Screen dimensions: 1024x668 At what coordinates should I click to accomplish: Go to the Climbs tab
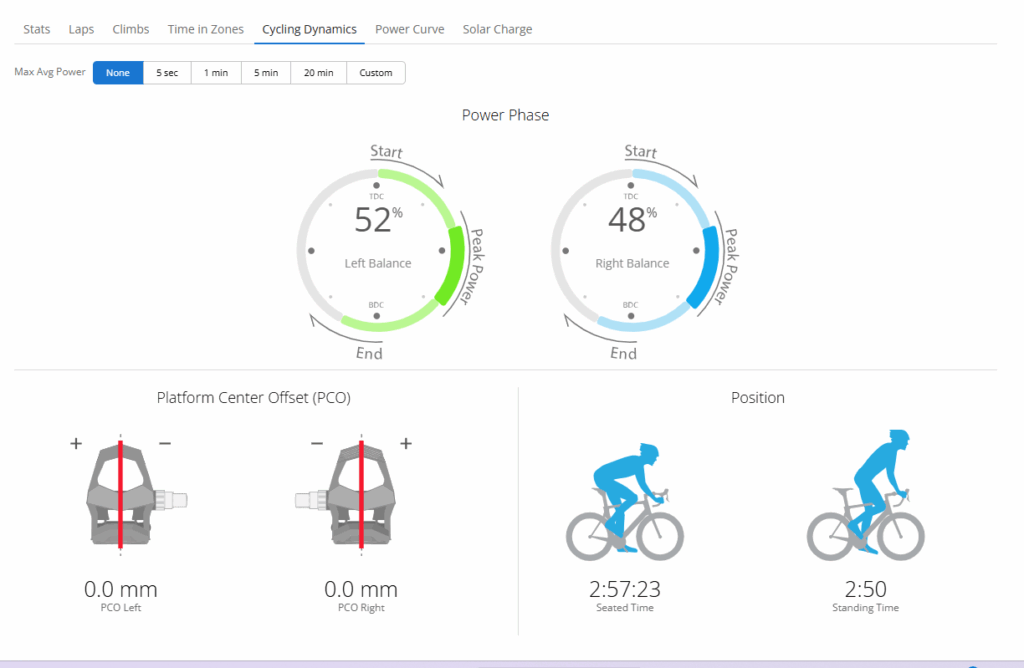131,29
